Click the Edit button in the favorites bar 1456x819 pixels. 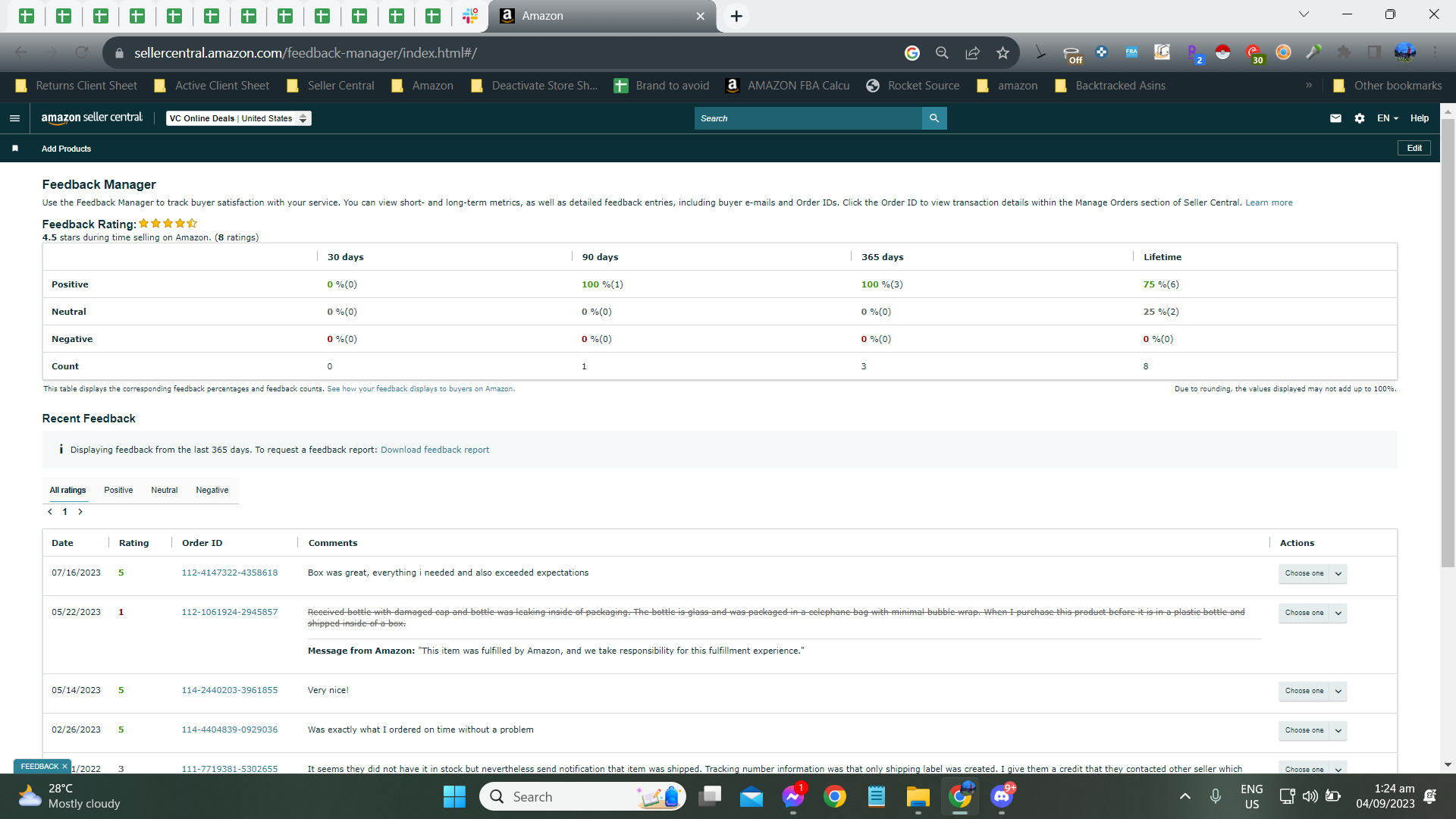coord(1414,148)
